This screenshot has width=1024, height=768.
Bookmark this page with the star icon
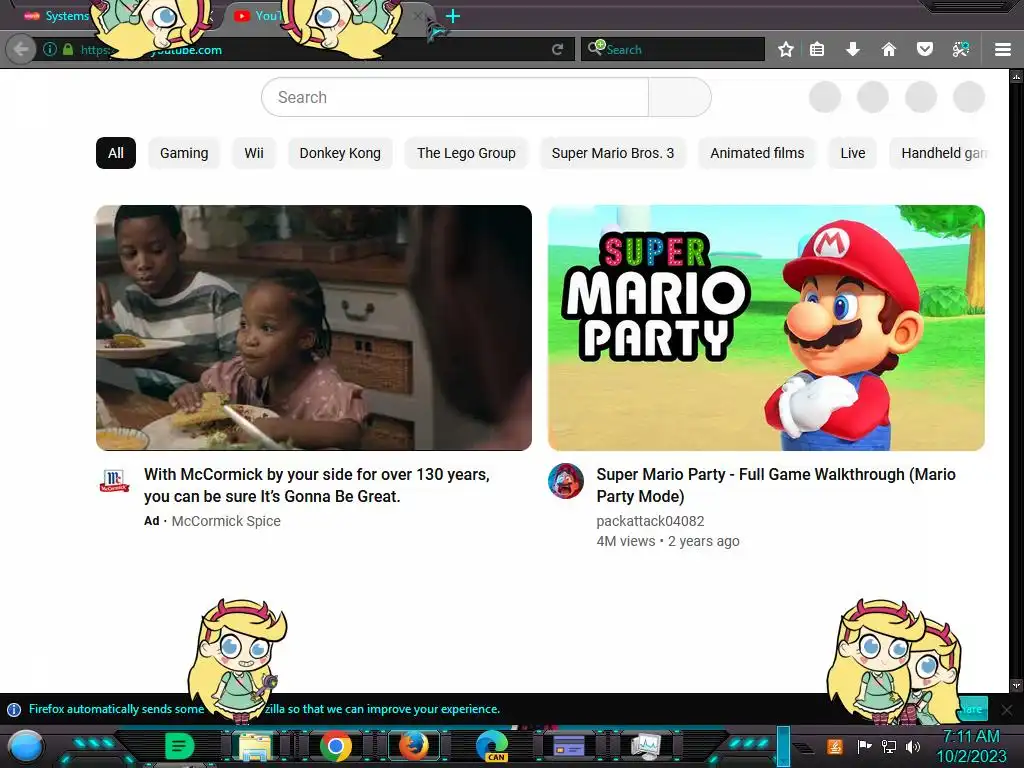[786, 49]
